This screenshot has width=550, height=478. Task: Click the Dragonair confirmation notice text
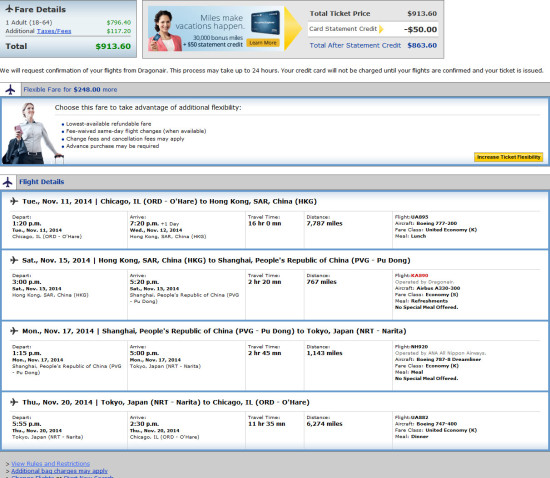pos(271,70)
